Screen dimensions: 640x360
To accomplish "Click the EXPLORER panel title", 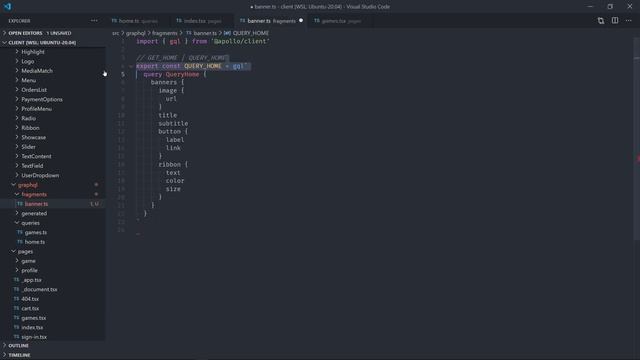I will 19,21.
